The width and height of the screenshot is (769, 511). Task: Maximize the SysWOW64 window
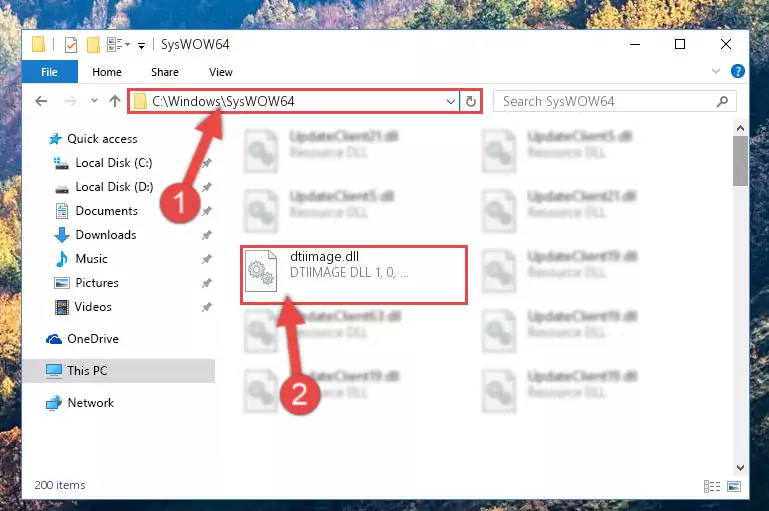(x=680, y=44)
